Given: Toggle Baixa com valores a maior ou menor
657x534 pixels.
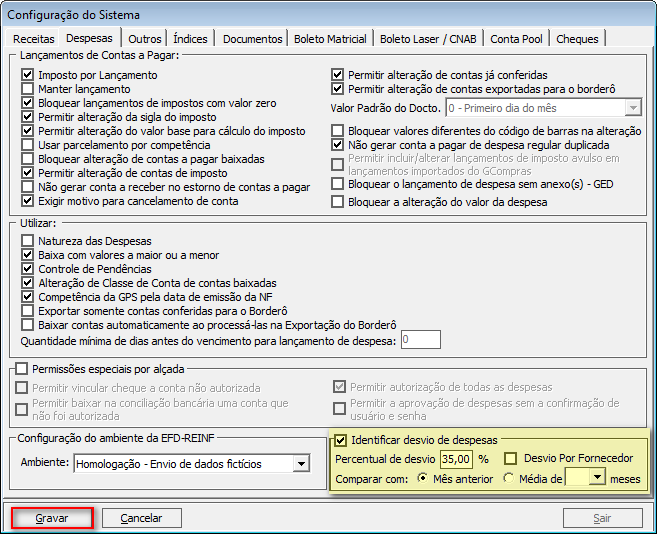Looking at the screenshot, I should point(28,255).
